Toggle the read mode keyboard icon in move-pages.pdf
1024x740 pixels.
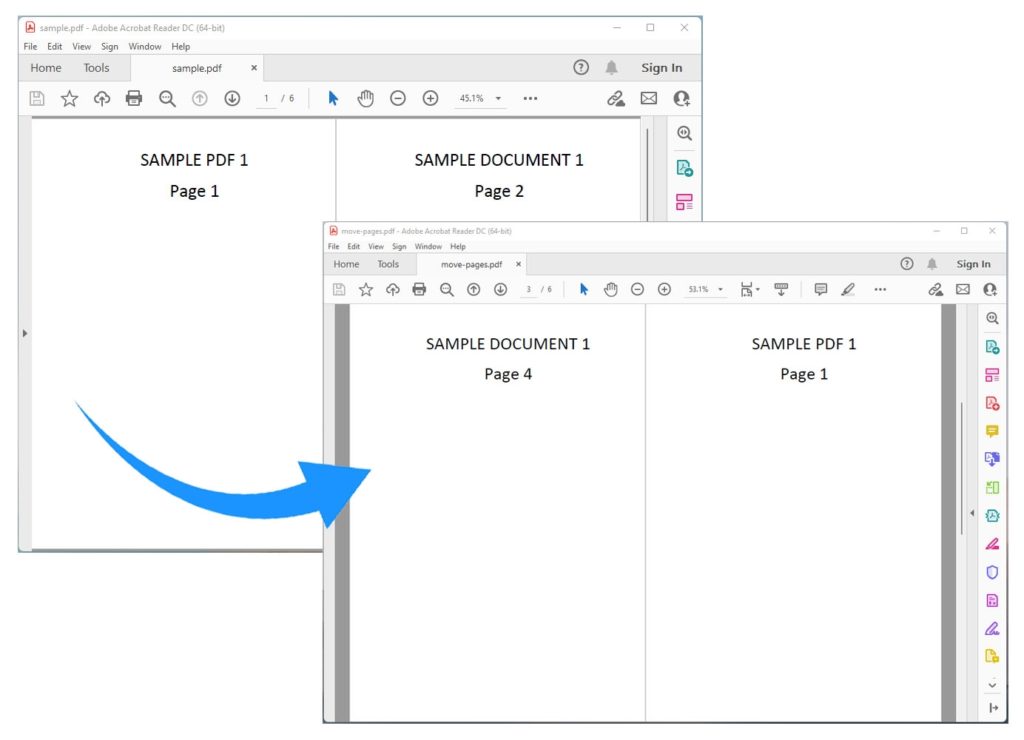[781, 289]
